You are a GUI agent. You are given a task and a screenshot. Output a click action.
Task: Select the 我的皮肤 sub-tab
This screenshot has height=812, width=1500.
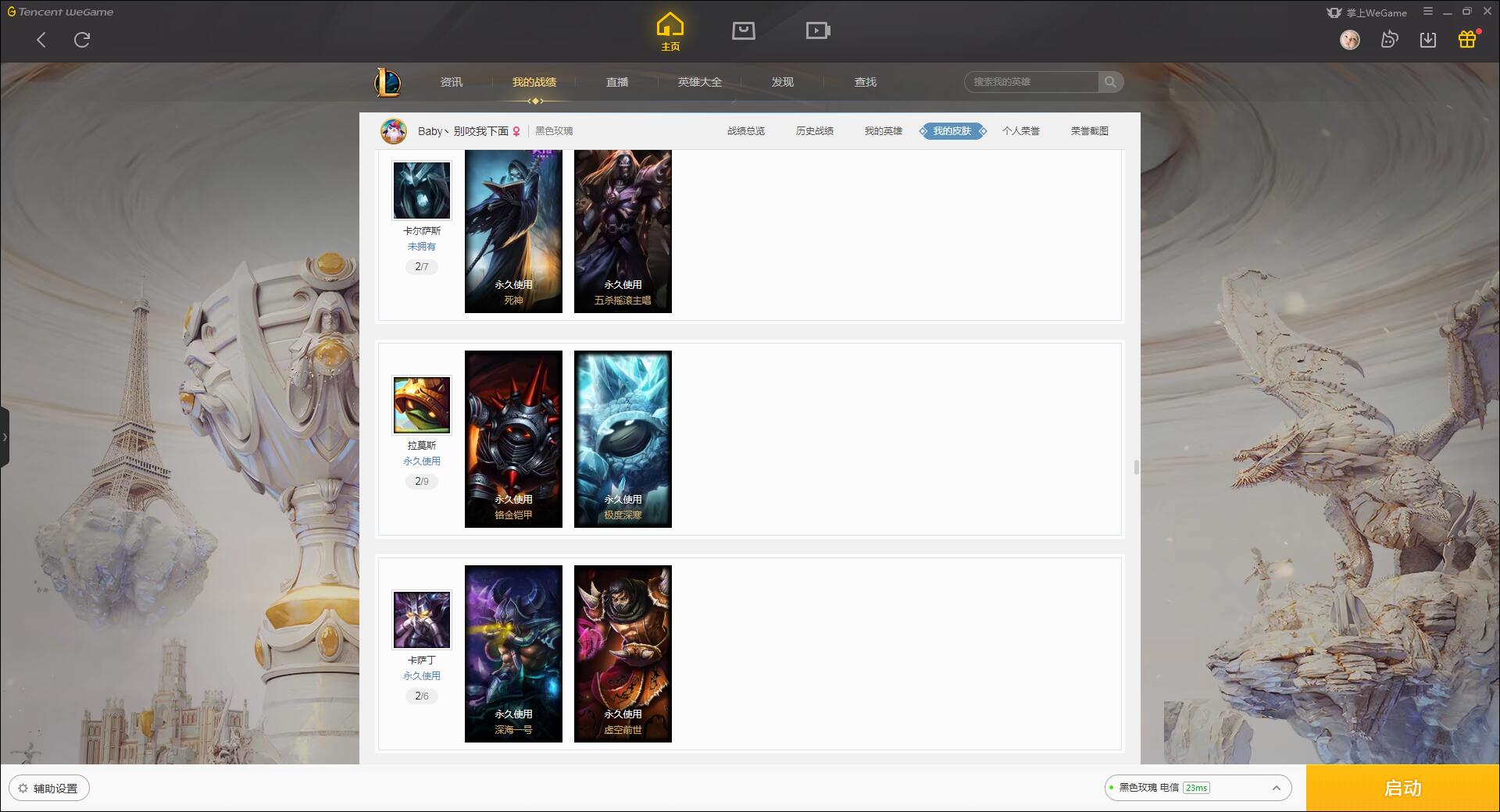(x=952, y=131)
